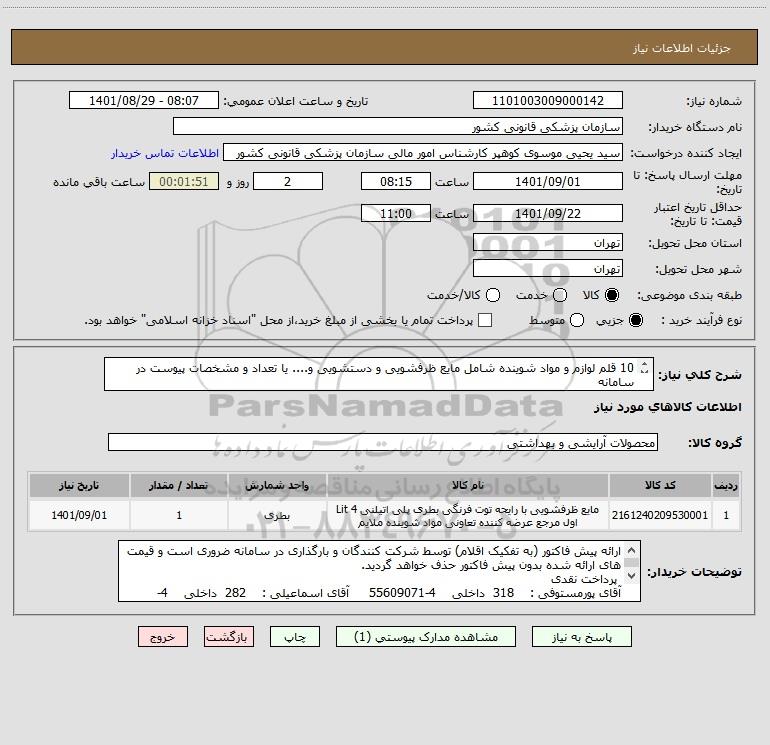Click the deadline time 08:15 field
The image size is (770, 745).
(396, 181)
